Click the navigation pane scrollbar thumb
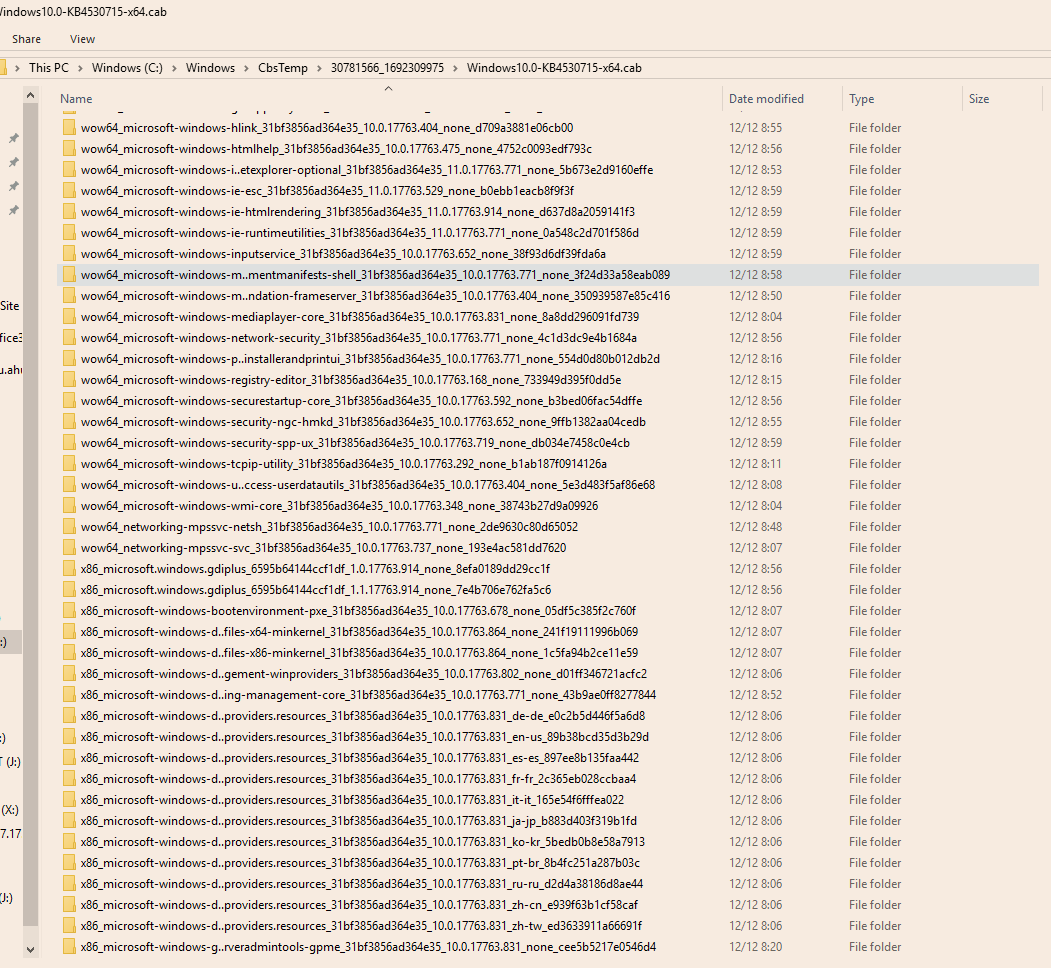The height and width of the screenshot is (968, 1051). click(30, 515)
